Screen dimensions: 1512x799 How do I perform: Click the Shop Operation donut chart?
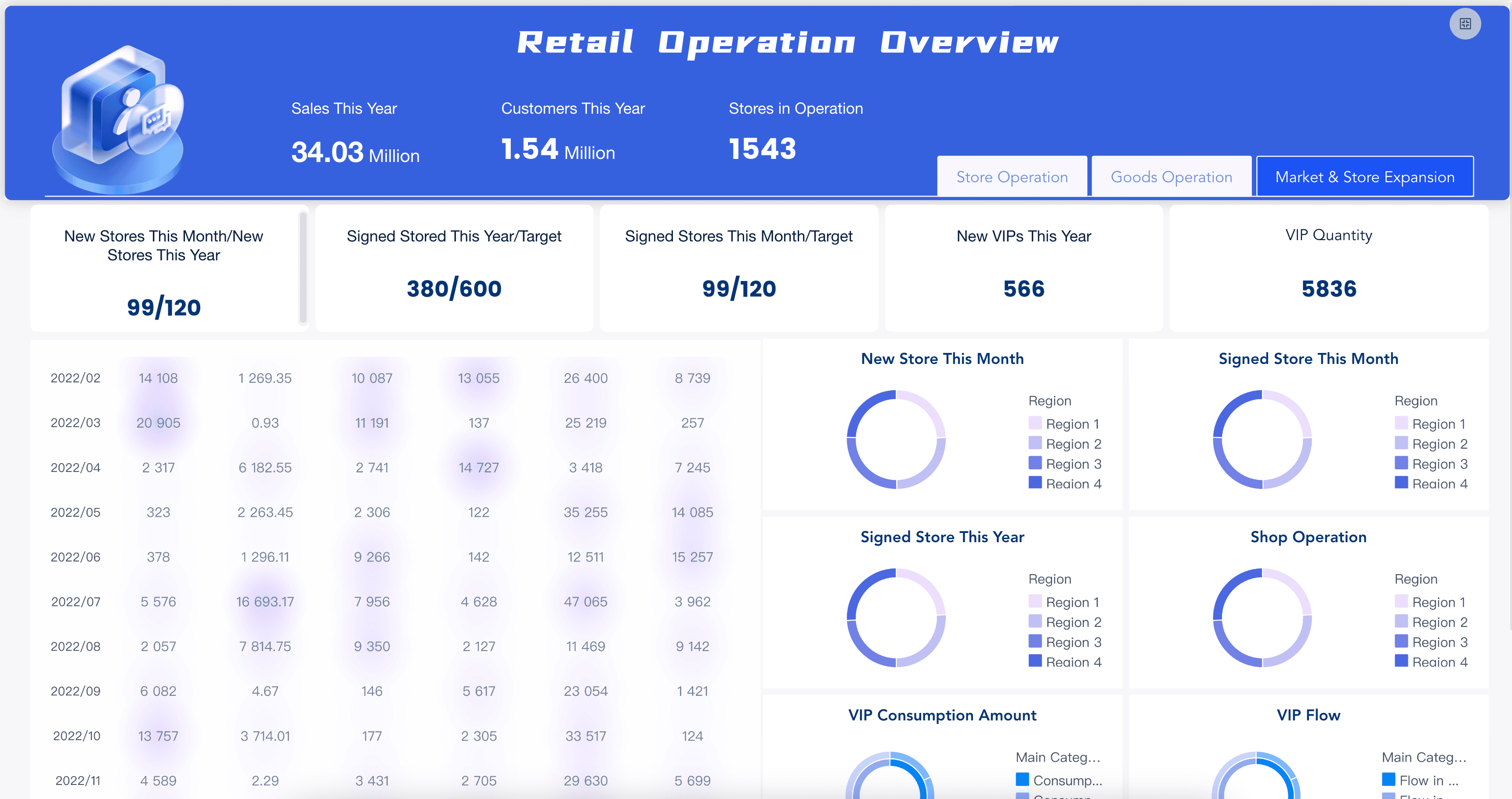pos(1262,618)
